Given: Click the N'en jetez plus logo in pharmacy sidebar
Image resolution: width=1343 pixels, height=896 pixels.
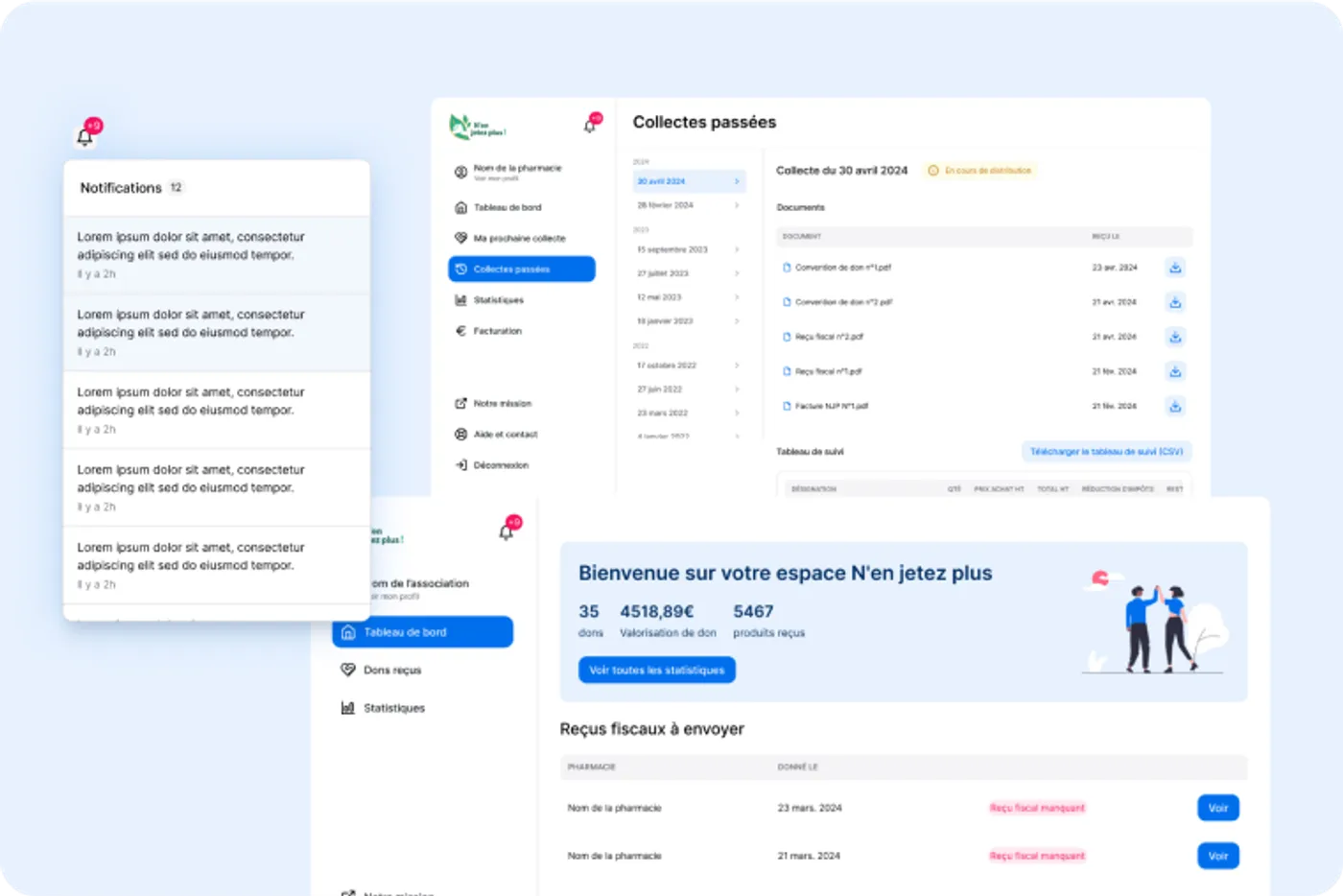Looking at the screenshot, I should coord(477,127).
